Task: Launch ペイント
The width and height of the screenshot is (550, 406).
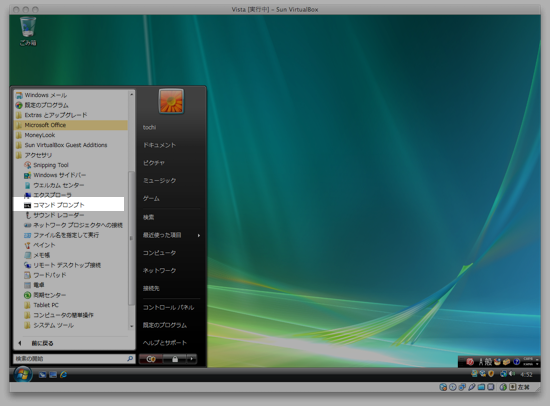Action: point(71,245)
